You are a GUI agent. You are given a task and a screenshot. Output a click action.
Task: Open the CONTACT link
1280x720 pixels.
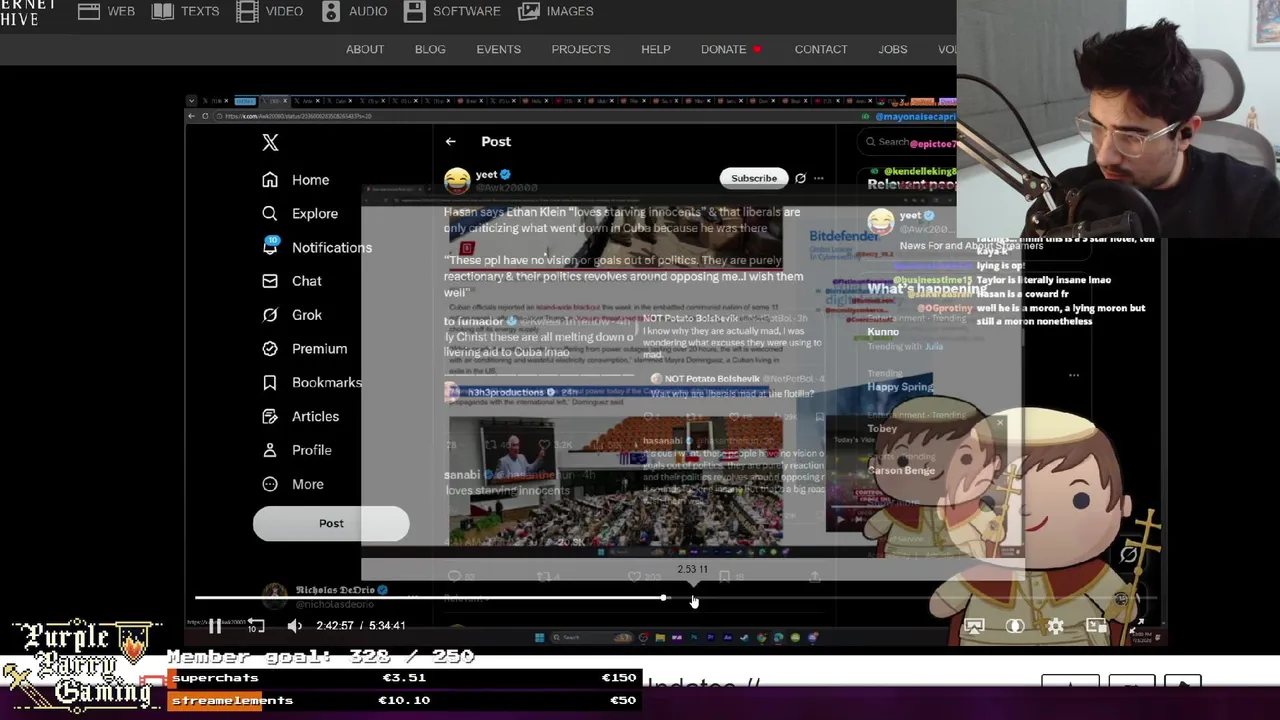click(821, 49)
